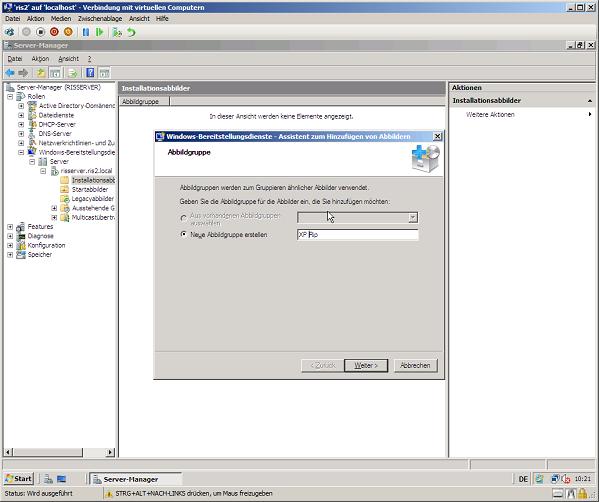Viewport: 599px width, 502px height.
Task: Collapse the Windows-Bereitstellungsdienste node
Action: (x=21, y=152)
